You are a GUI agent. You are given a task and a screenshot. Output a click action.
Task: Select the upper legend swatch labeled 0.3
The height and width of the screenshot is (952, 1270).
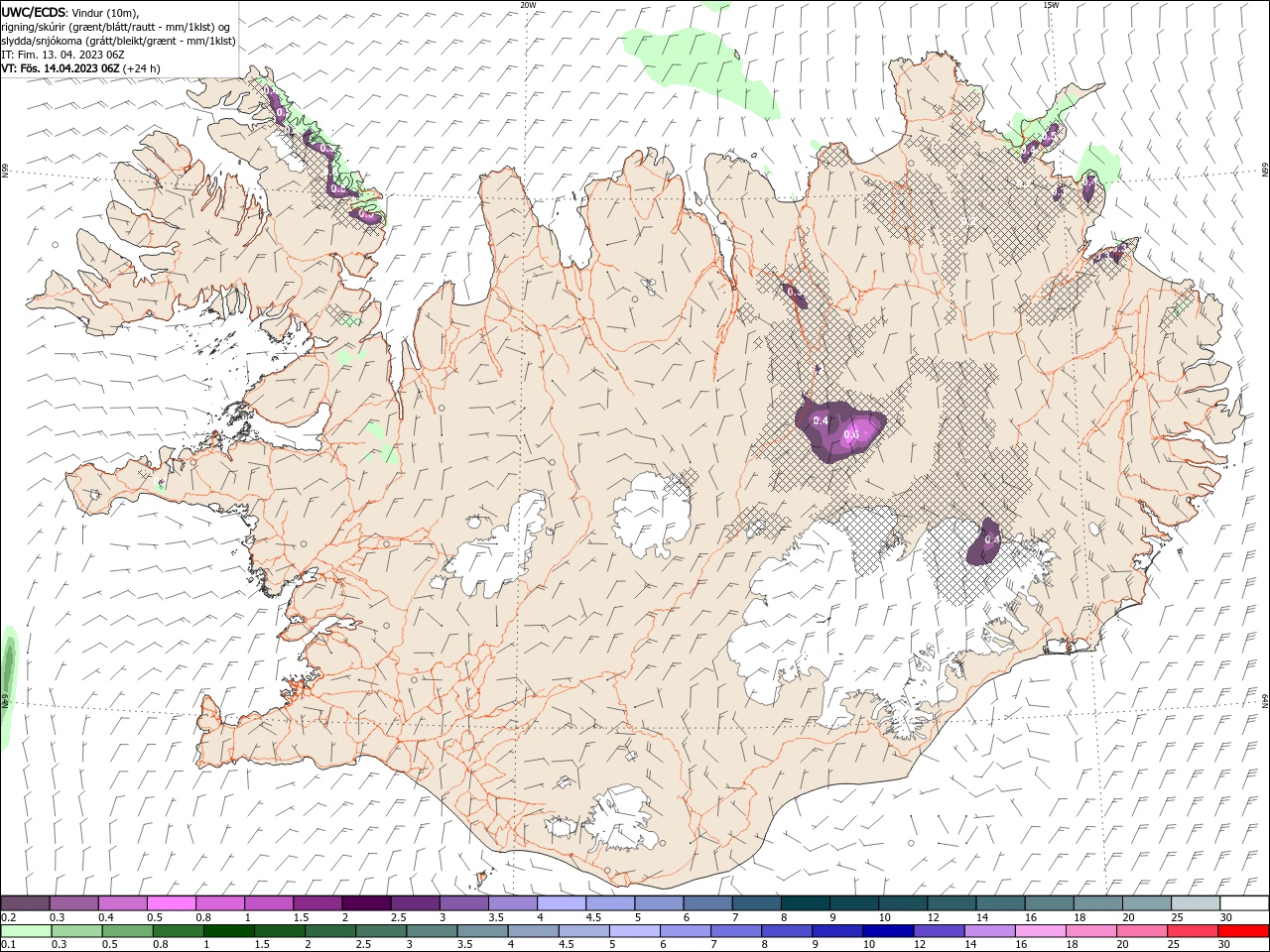pos(73,903)
